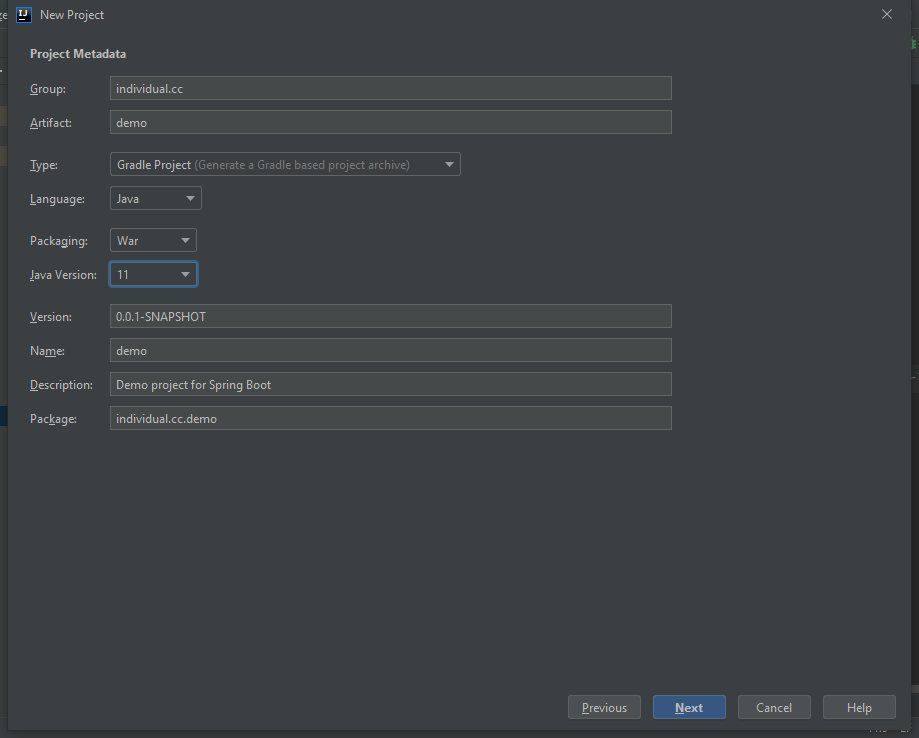The width and height of the screenshot is (919, 738).
Task: Open Help for this dialog
Action: click(859, 708)
